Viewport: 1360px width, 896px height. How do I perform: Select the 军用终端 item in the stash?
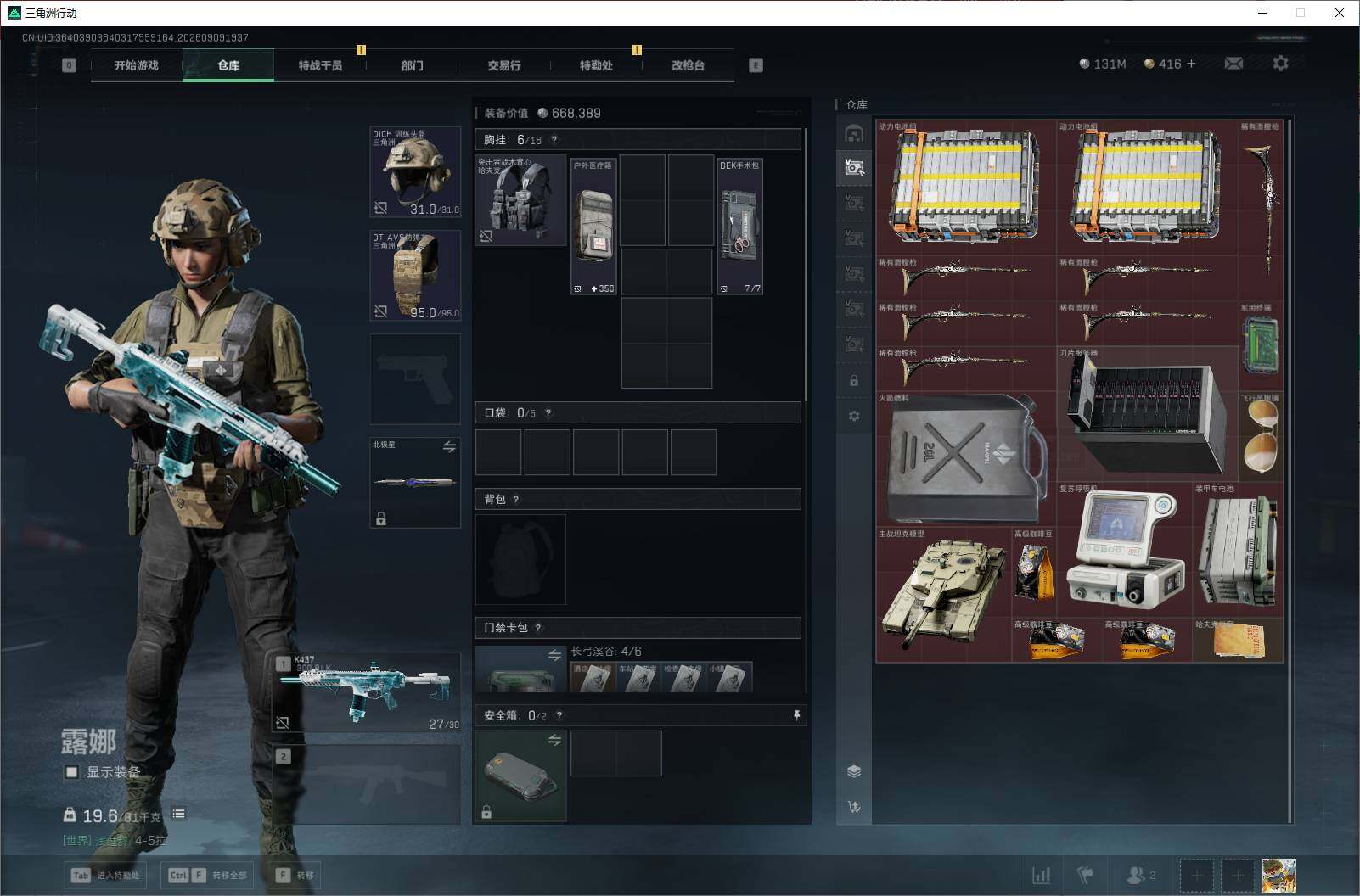click(1260, 346)
